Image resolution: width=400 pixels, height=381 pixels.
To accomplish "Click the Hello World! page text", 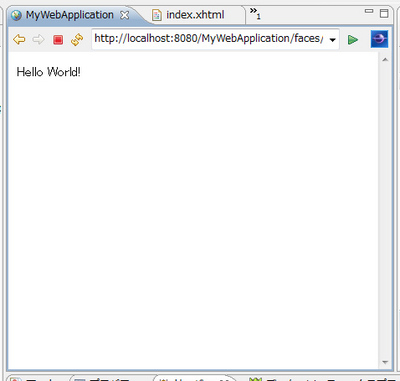I will (49, 72).
